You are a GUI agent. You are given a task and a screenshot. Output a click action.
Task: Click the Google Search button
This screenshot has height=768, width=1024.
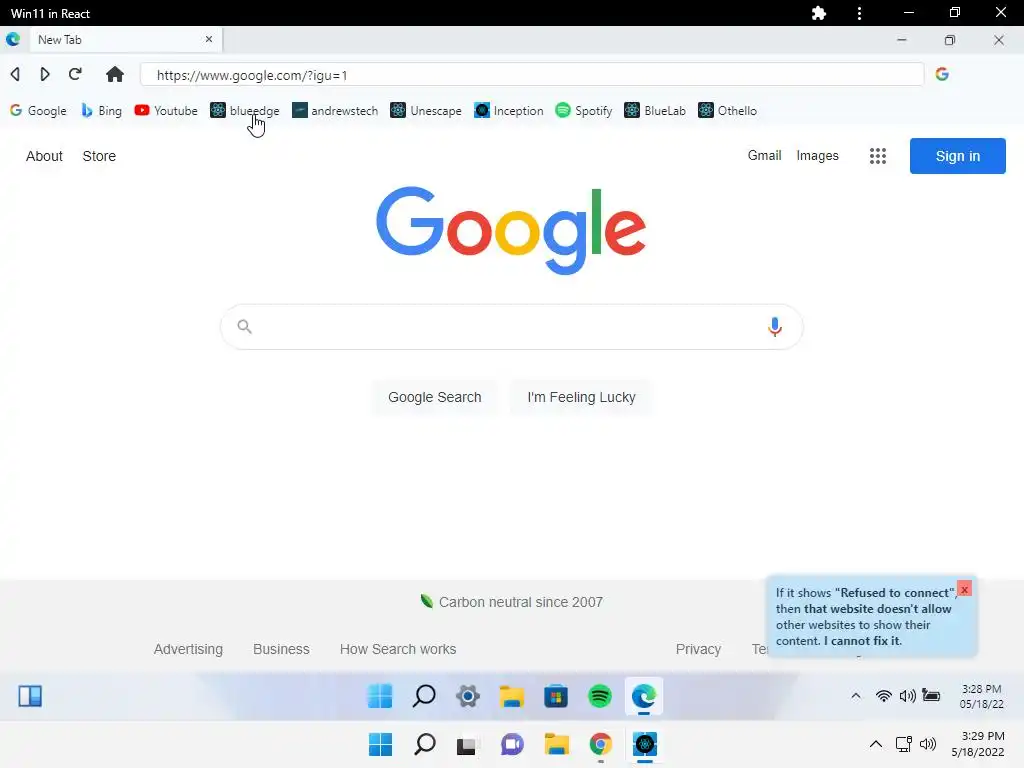click(x=434, y=397)
